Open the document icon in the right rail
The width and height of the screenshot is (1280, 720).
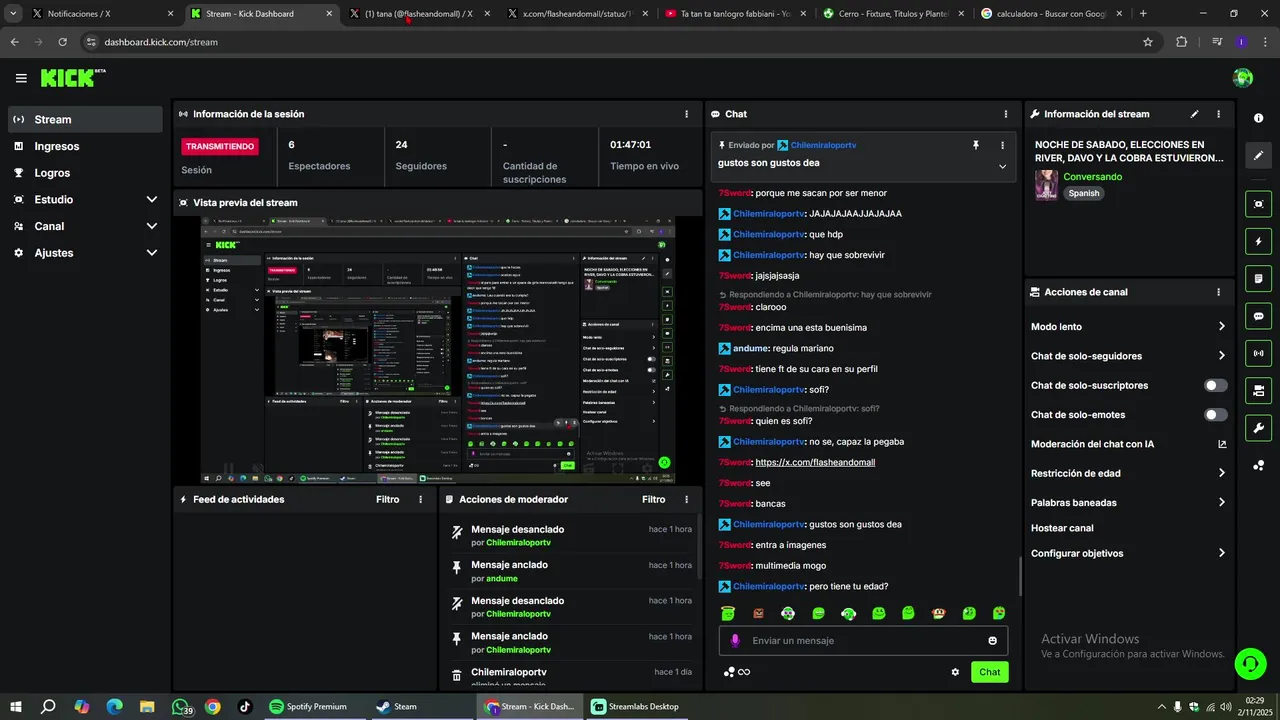tap(1258, 278)
